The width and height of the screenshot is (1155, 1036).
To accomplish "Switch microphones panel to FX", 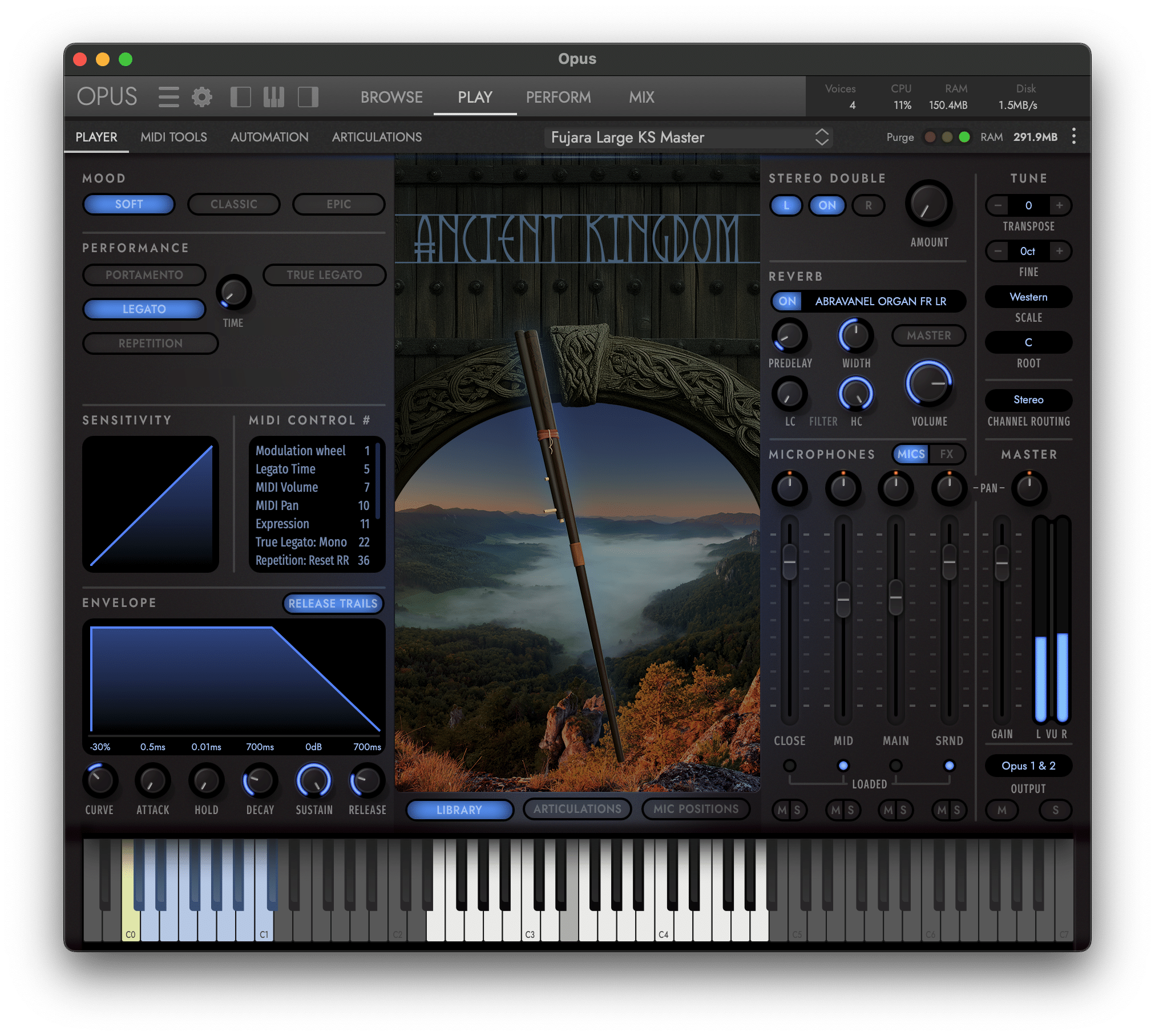I will click(947, 454).
